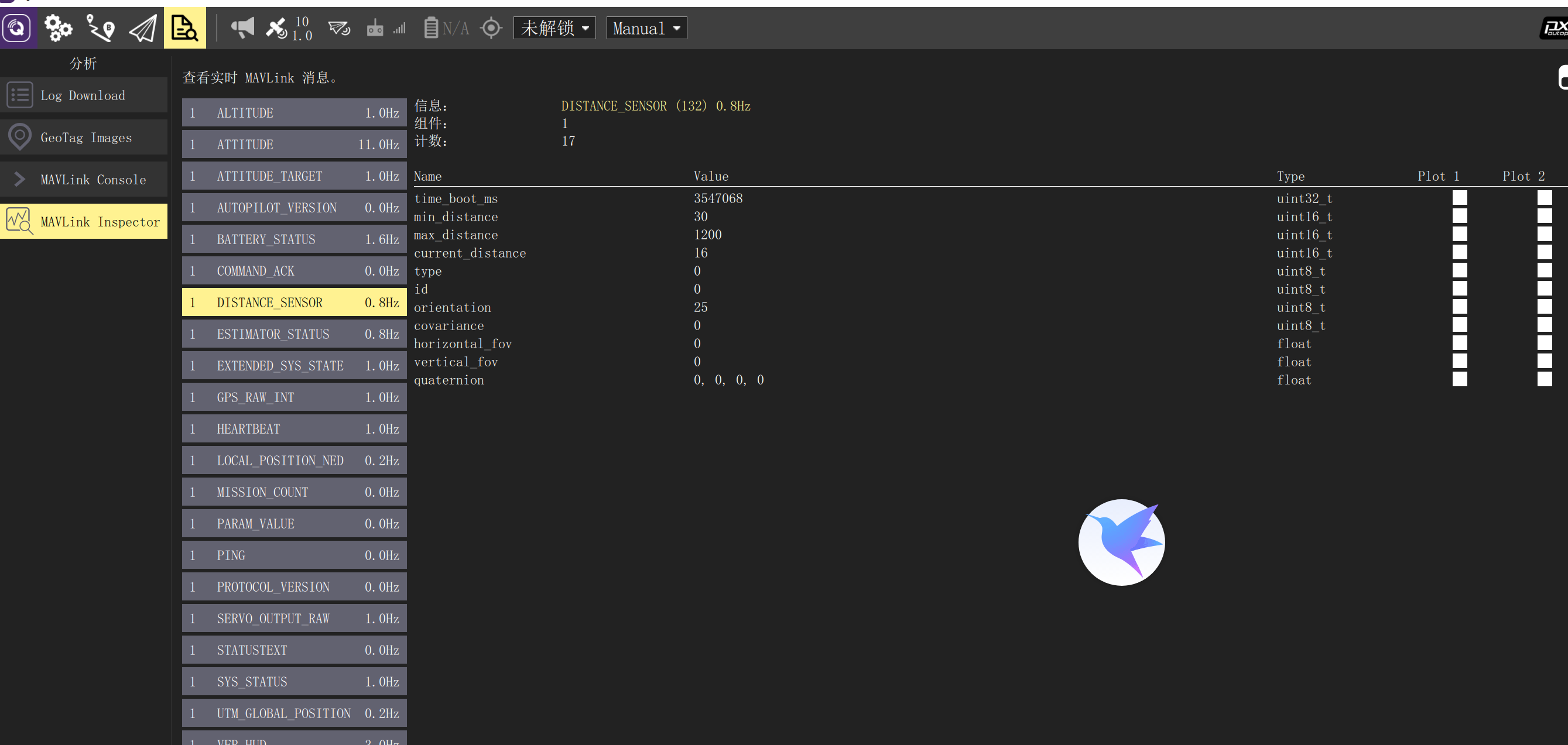This screenshot has height=745, width=1568.
Task: Open the Manual flight mode dropdown
Action: pos(646,28)
